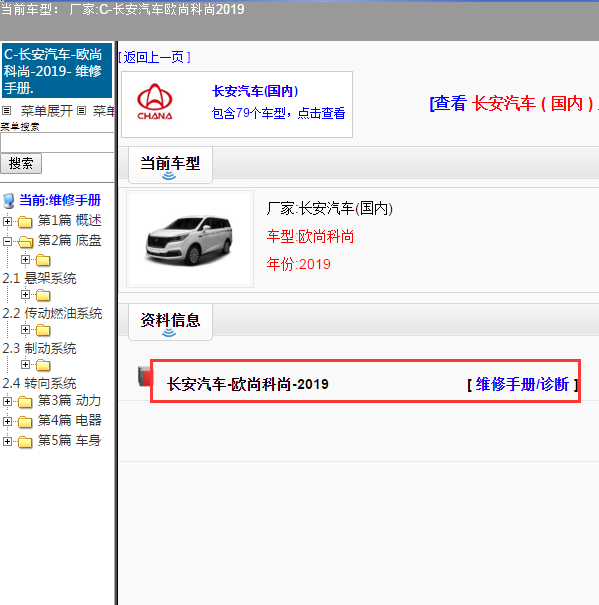The image size is (599, 605).
Task: Expand the node above 2.4 转向系统
Action: click(x=25, y=364)
